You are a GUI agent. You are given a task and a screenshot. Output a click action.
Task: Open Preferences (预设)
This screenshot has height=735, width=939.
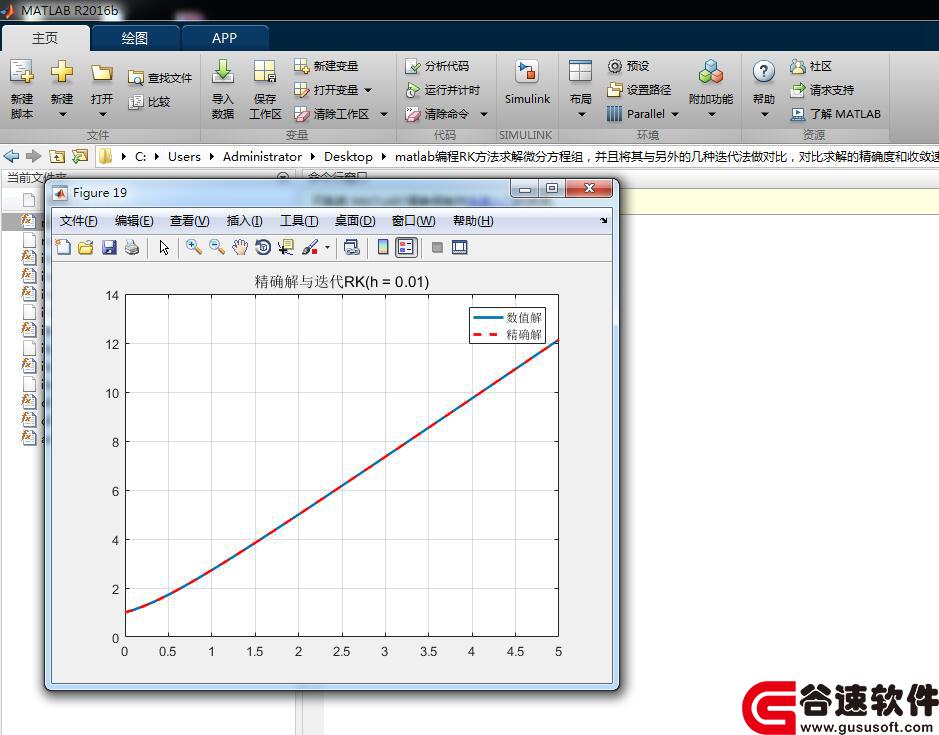[x=628, y=66]
